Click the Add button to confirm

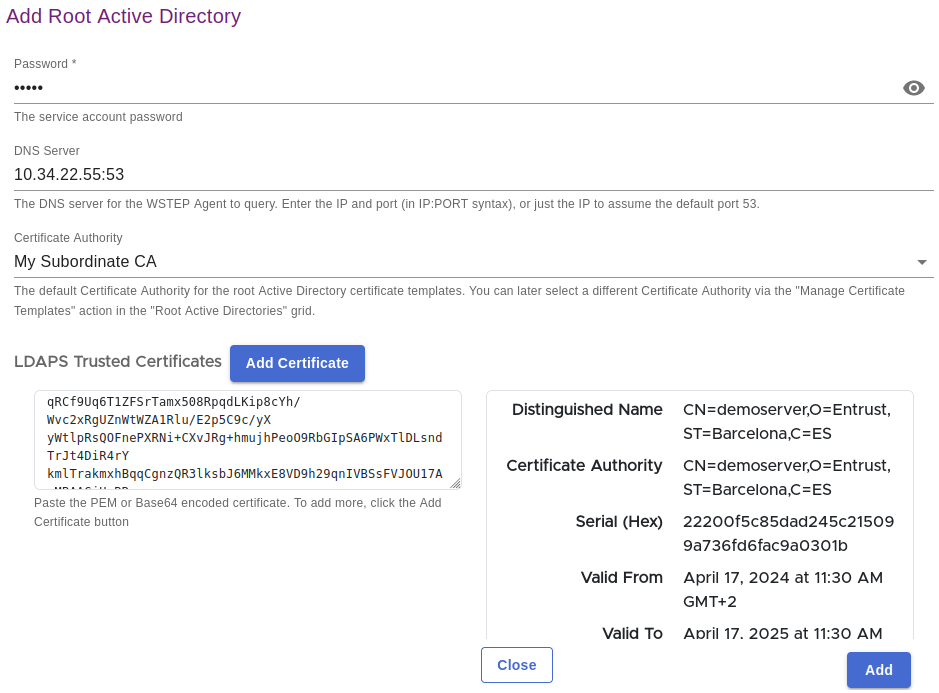coord(878,670)
